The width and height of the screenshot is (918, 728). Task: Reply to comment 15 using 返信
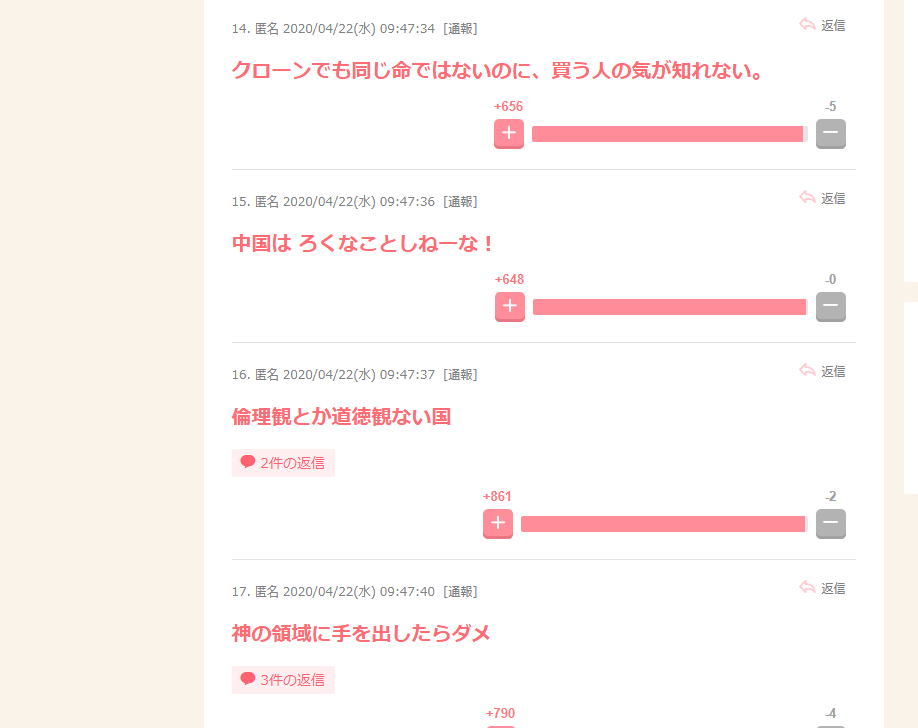(x=833, y=199)
